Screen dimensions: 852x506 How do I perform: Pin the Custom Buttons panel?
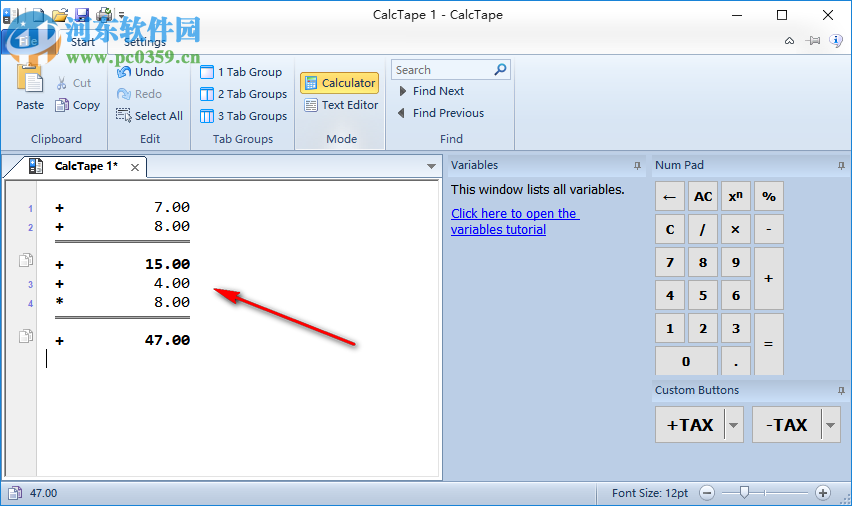point(841,390)
